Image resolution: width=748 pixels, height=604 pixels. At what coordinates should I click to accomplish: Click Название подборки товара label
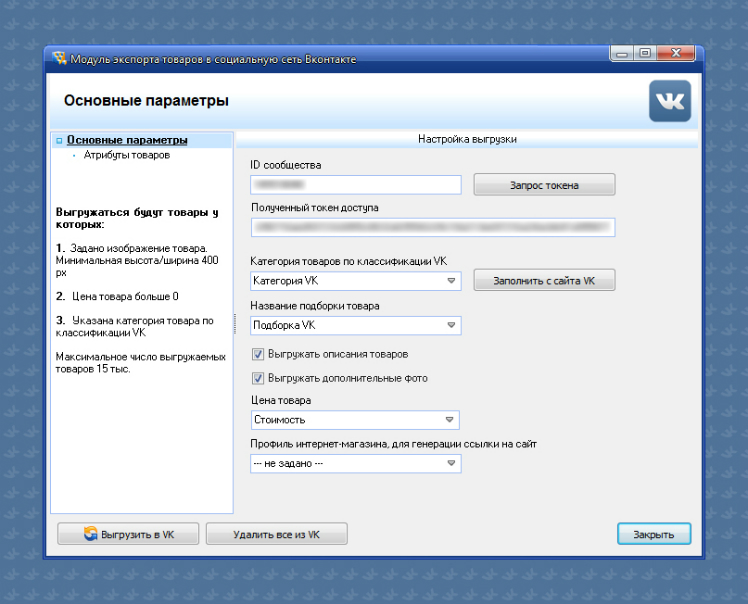[315, 306]
